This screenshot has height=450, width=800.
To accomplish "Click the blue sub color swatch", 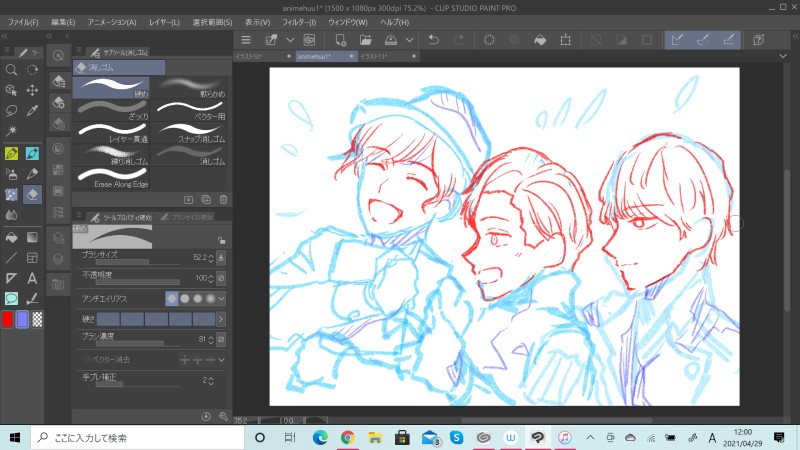I will (x=22, y=319).
